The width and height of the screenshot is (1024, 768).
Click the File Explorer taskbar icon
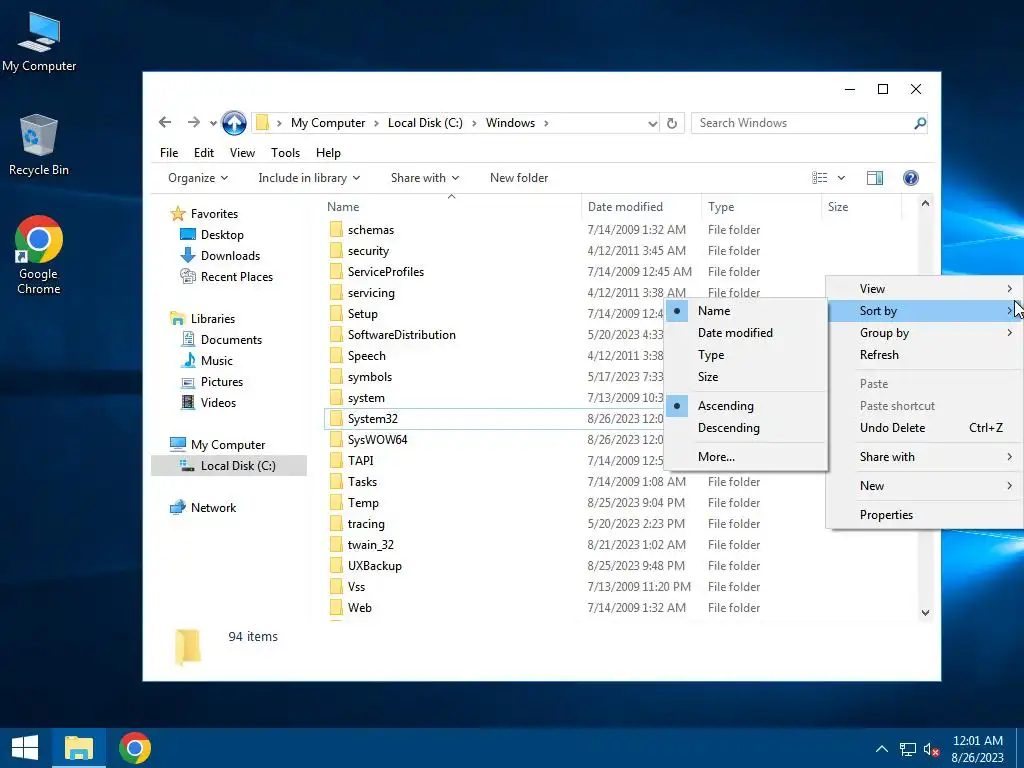(x=78, y=748)
